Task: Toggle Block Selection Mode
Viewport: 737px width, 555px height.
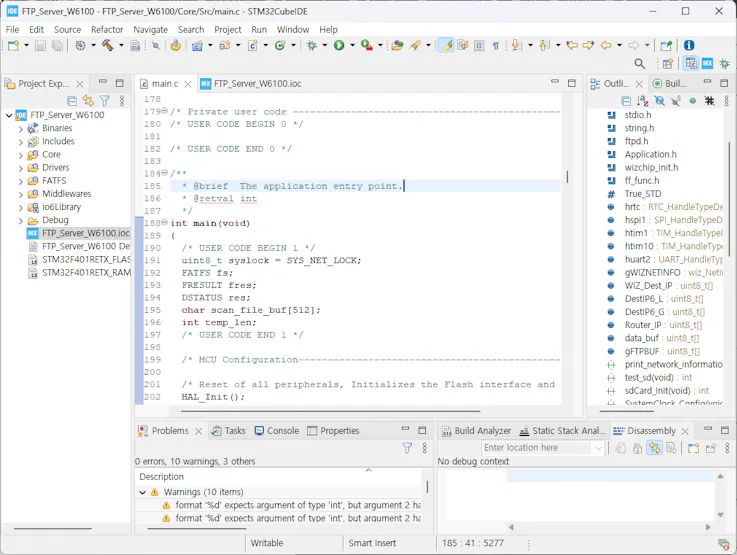Action: 479,45
